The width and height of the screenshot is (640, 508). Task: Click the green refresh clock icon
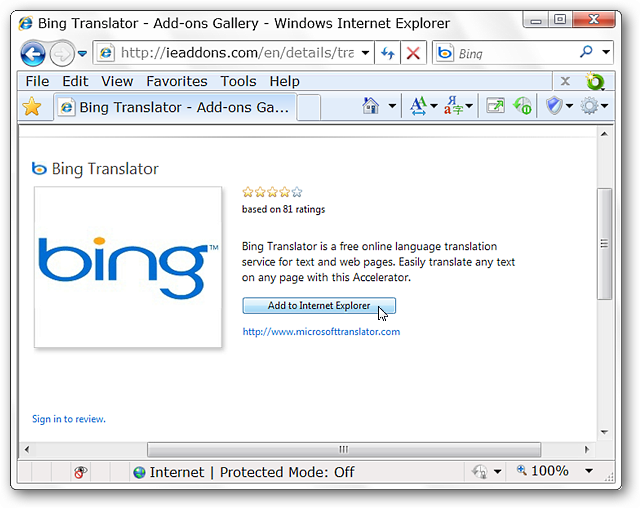click(x=522, y=106)
